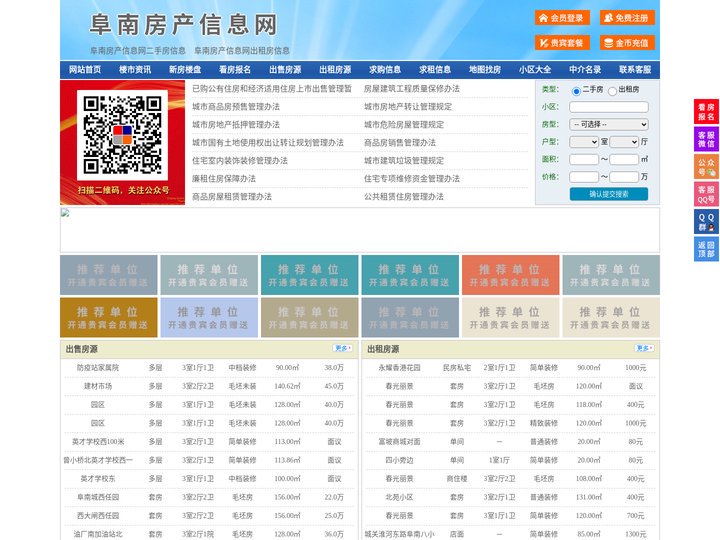The image size is (720, 540).
Task: Open 出售房源 navigation item
Action: tap(285, 70)
